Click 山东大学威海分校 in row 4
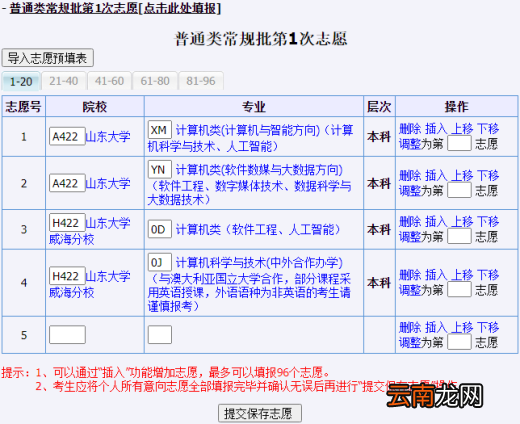 tap(90, 284)
